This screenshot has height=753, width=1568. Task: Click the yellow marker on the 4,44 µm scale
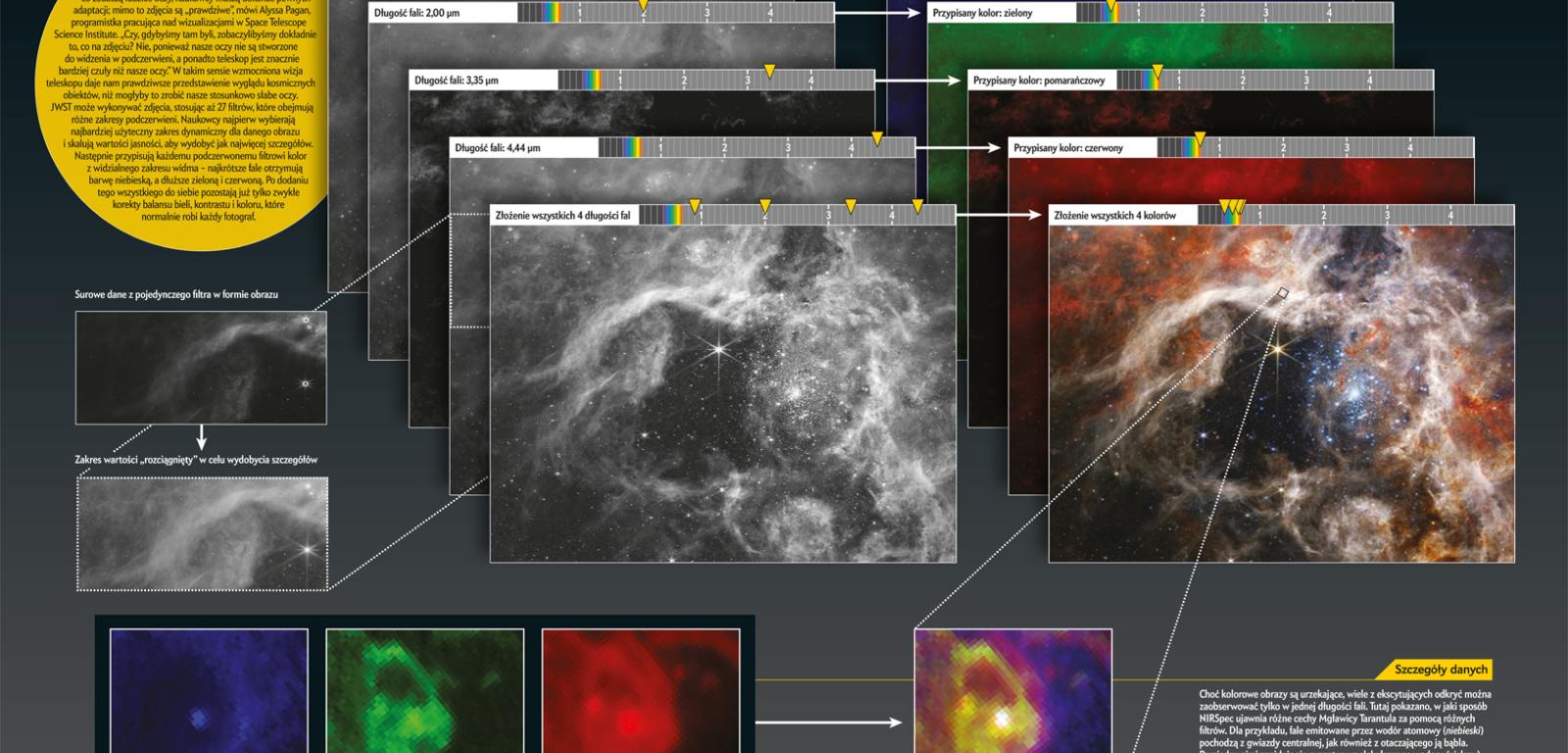click(877, 139)
